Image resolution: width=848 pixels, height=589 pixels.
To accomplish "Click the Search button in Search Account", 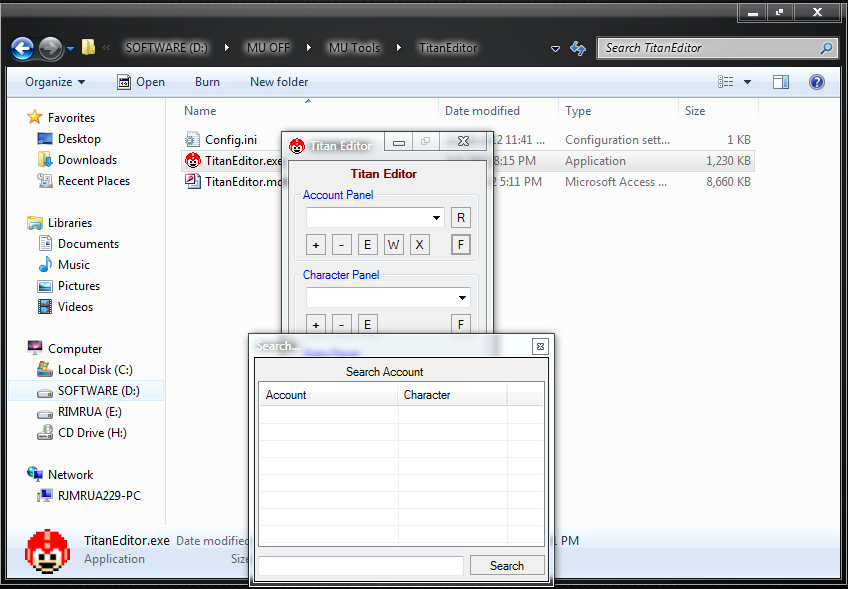I will (x=507, y=565).
